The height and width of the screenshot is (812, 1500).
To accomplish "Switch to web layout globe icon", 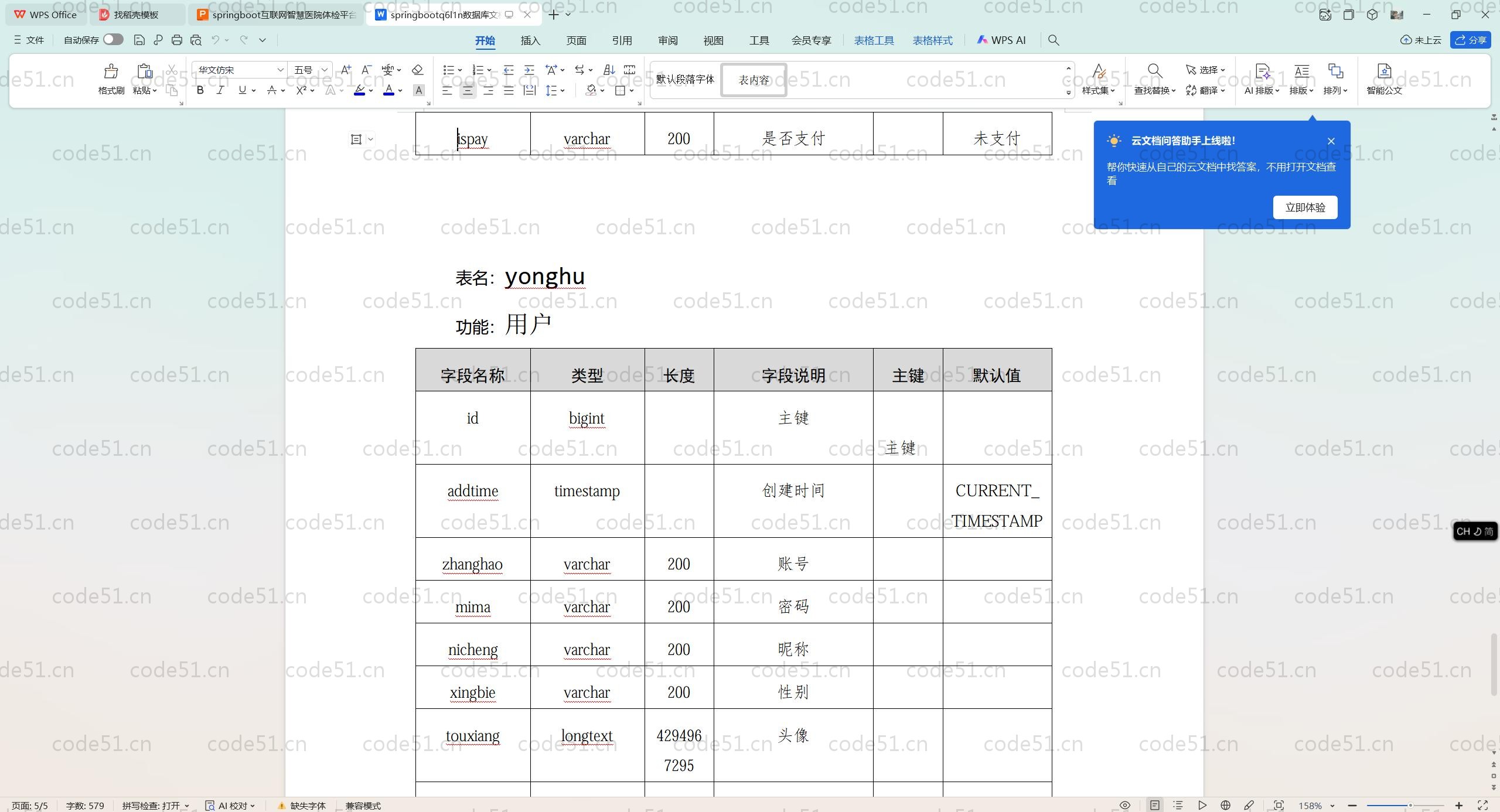I will pyautogui.click(x=1225, y=805).
